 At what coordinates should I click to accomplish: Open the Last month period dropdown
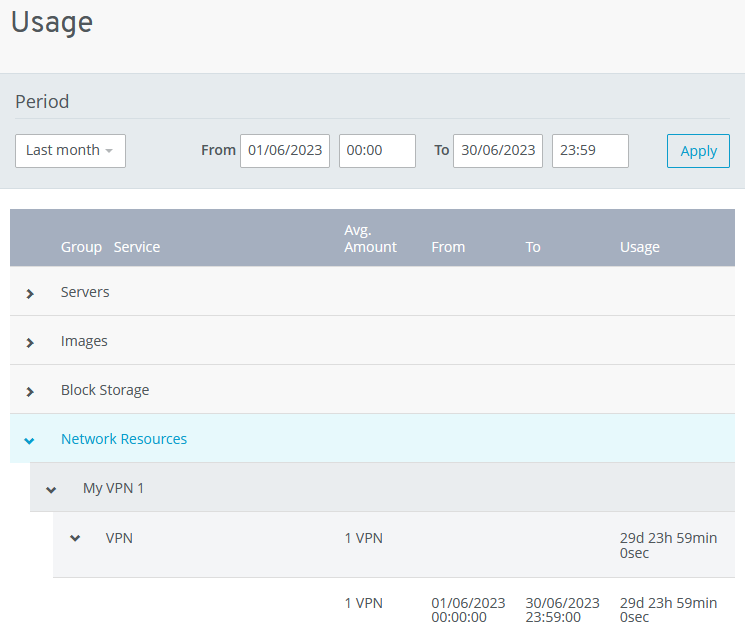point(70,151)
